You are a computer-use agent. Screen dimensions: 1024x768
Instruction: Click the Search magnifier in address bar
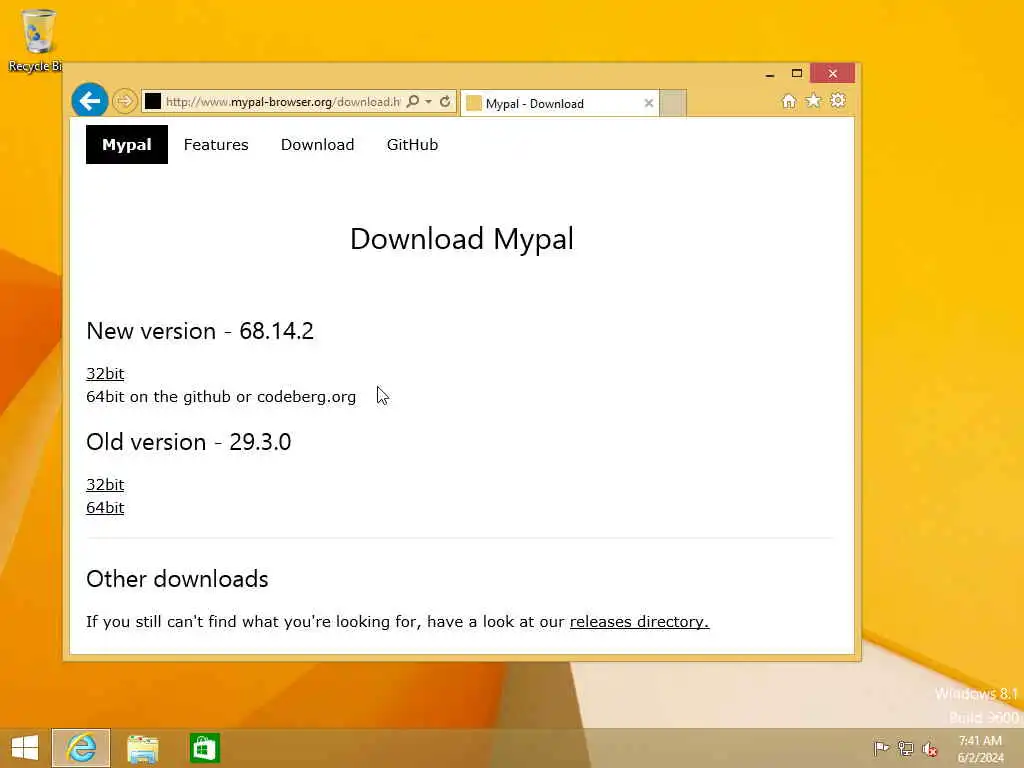pyautogui.click(x=413, y=101)
